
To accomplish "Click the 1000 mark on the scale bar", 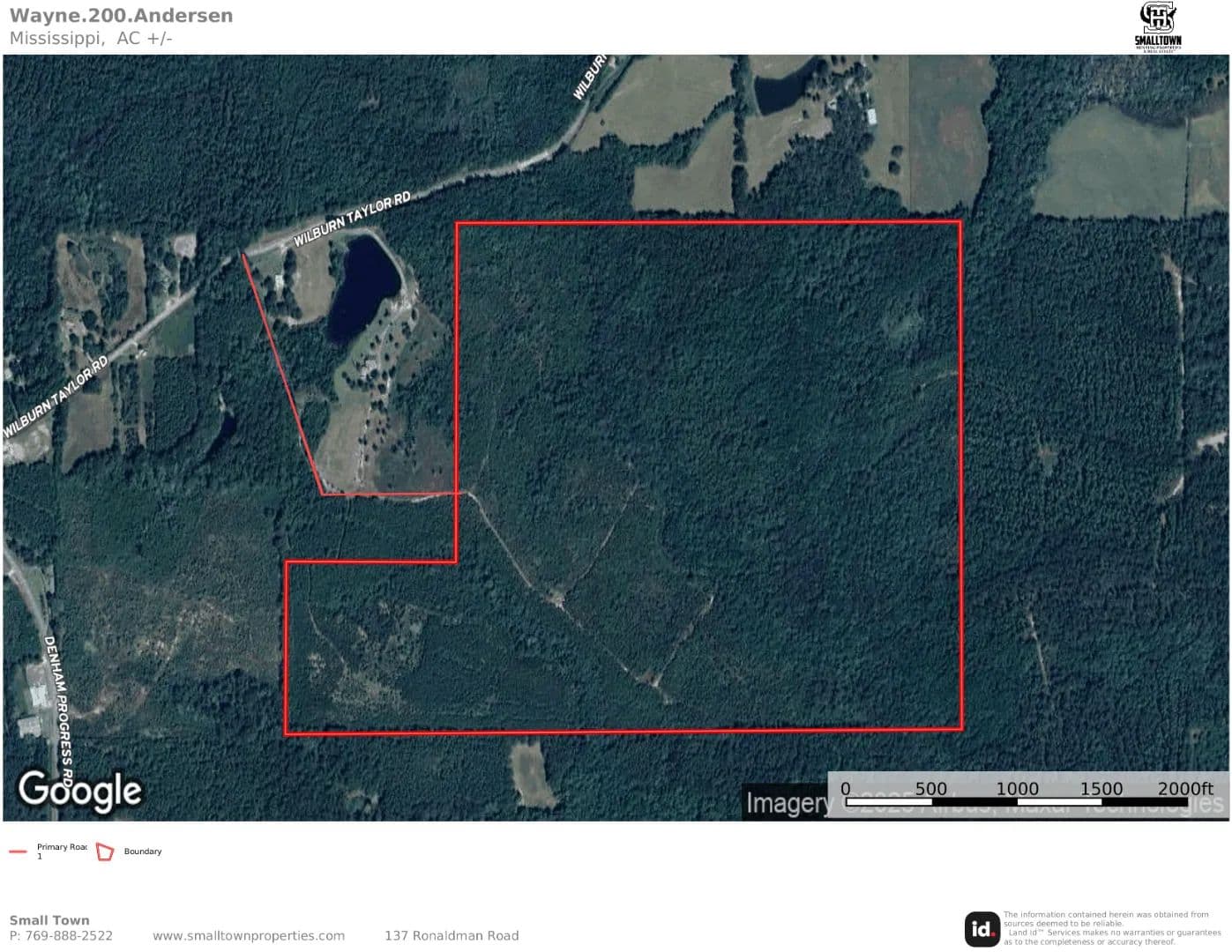I will 1016,789.
